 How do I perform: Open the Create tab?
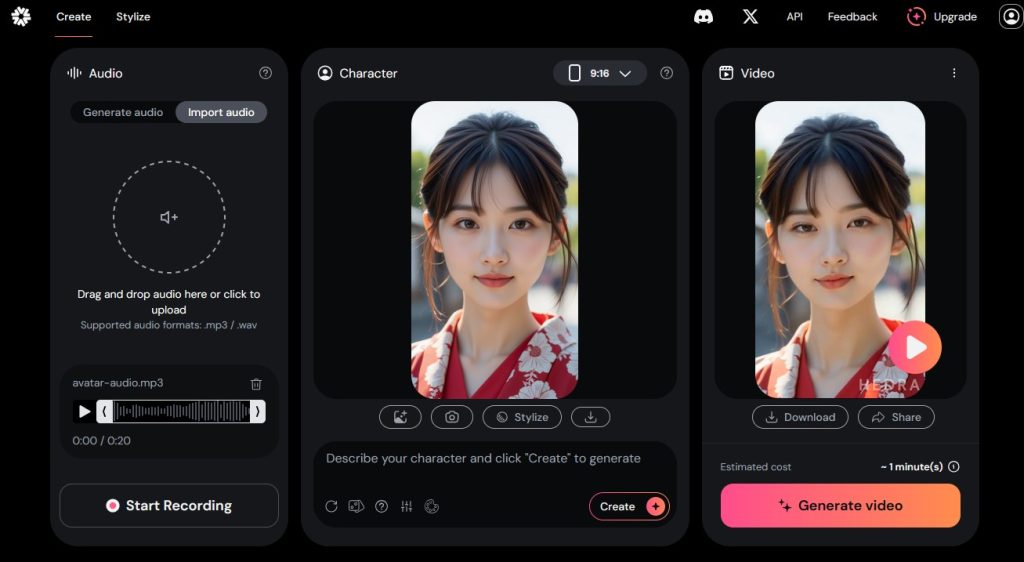73,17
